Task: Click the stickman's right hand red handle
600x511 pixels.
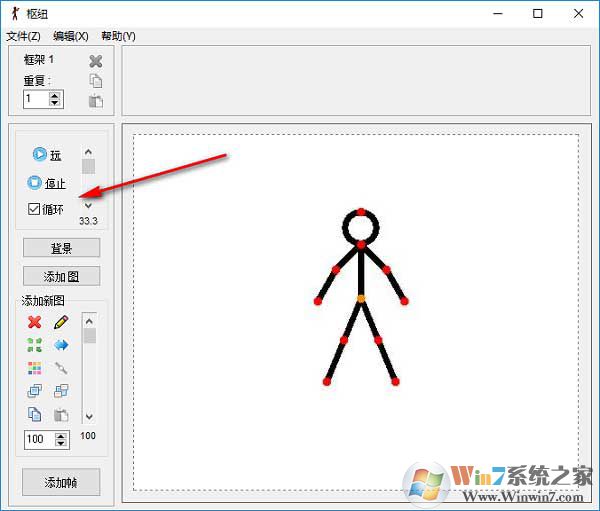Action: [x=404, y=301]
